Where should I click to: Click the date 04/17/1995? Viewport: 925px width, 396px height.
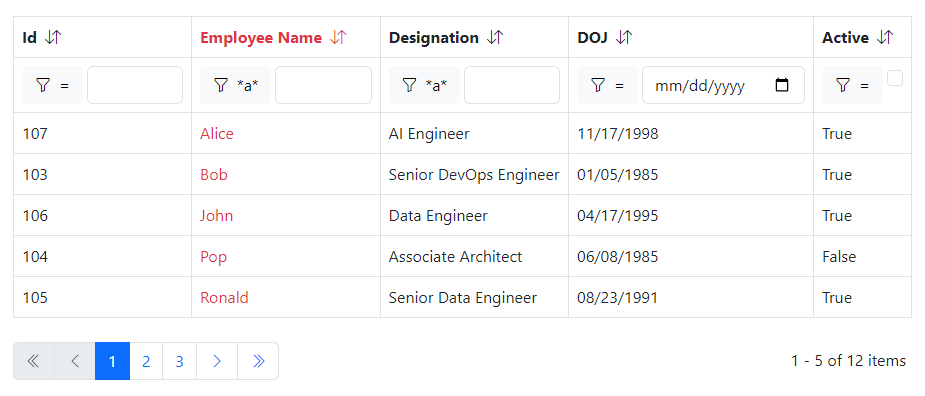618,216
